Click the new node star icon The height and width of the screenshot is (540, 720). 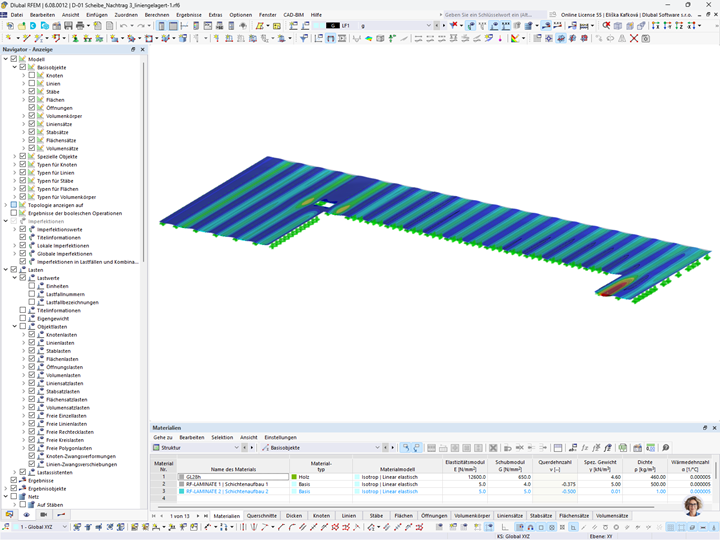click(x=9, y=39)
